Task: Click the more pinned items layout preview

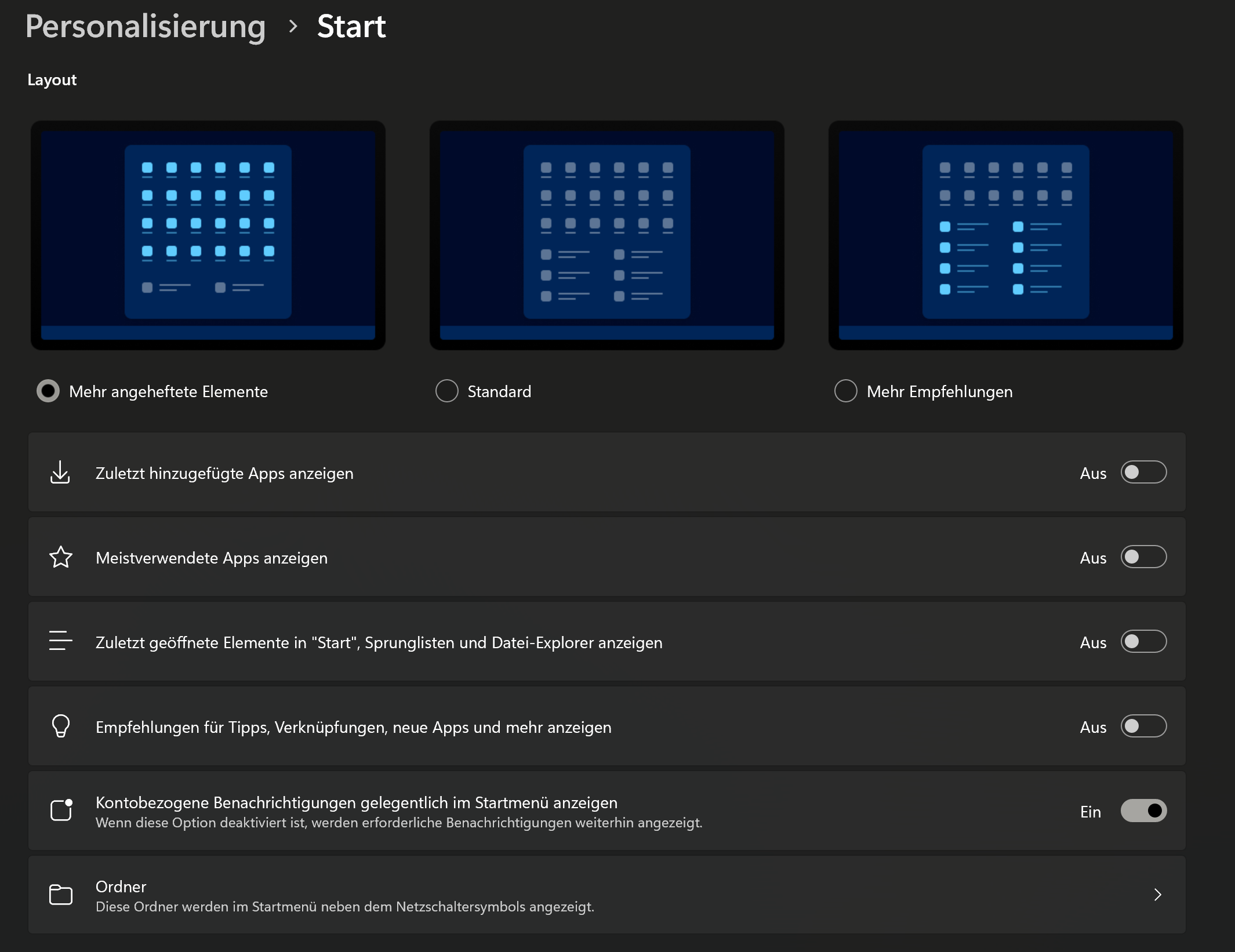Action: pos(208,235)
